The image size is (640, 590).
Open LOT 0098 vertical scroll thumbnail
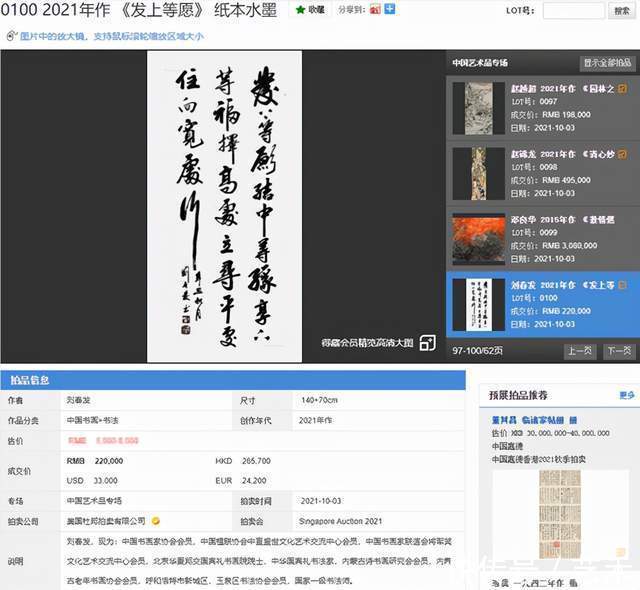[x=478, y=174]
